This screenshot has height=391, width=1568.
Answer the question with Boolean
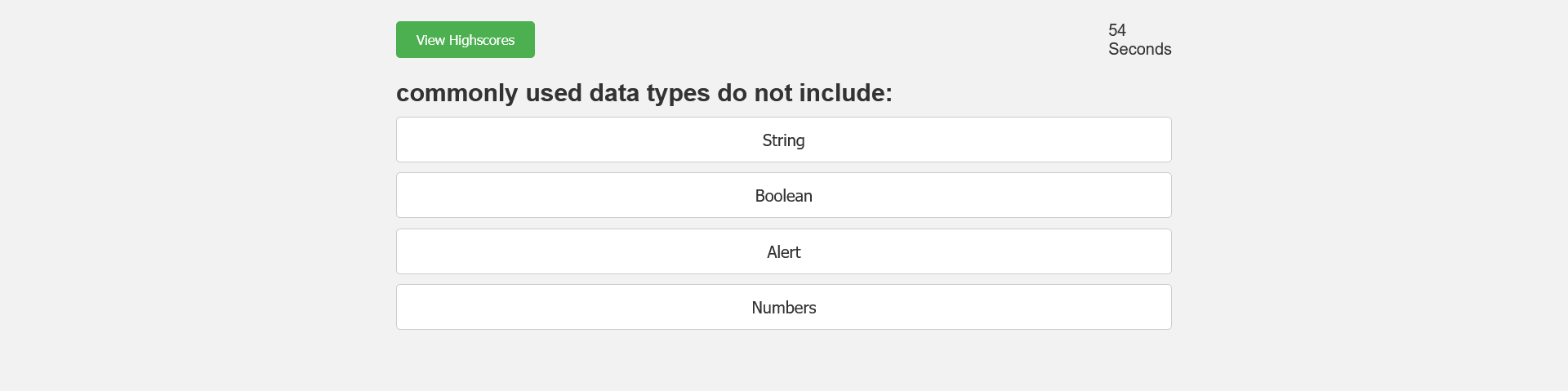(x=783, y=196)
